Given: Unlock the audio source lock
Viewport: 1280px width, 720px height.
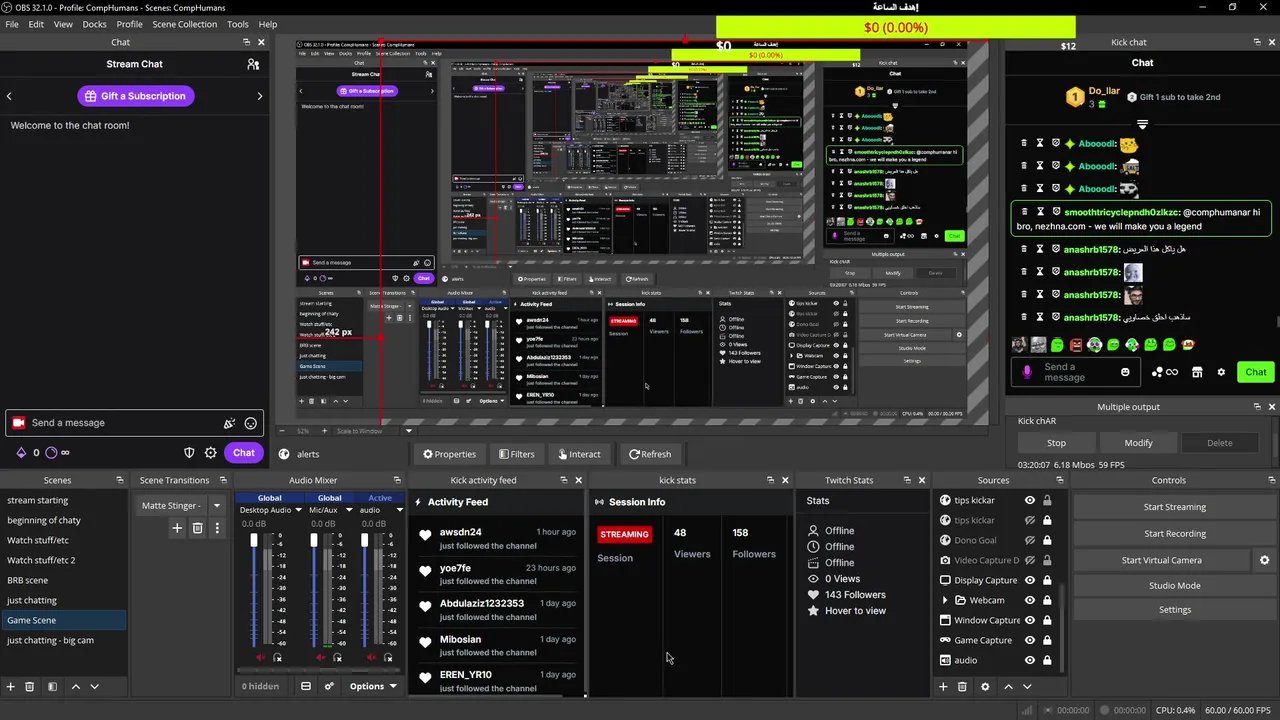Looking at the screenshot, I should [x=1047, y=660].
